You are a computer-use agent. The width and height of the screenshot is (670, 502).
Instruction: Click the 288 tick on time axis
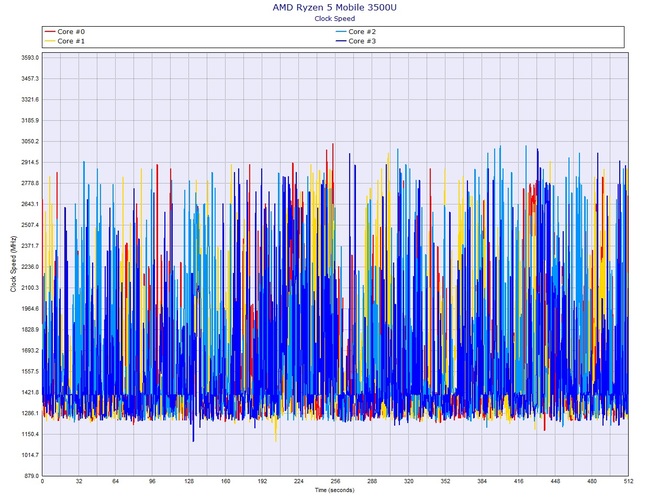coord(372,481)
